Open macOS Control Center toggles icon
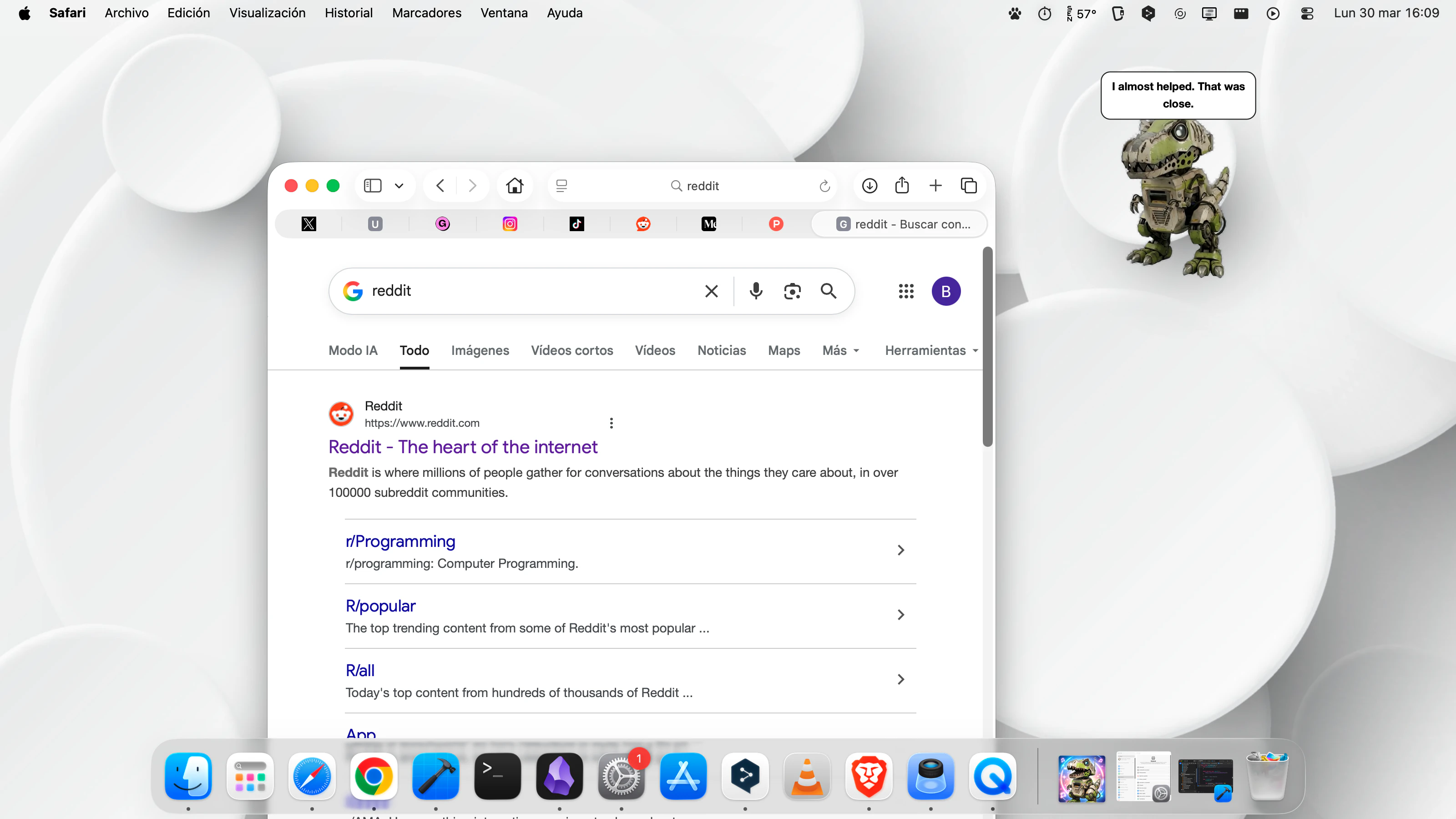Screen dimensions: 1456x819 coord(1307,13)
